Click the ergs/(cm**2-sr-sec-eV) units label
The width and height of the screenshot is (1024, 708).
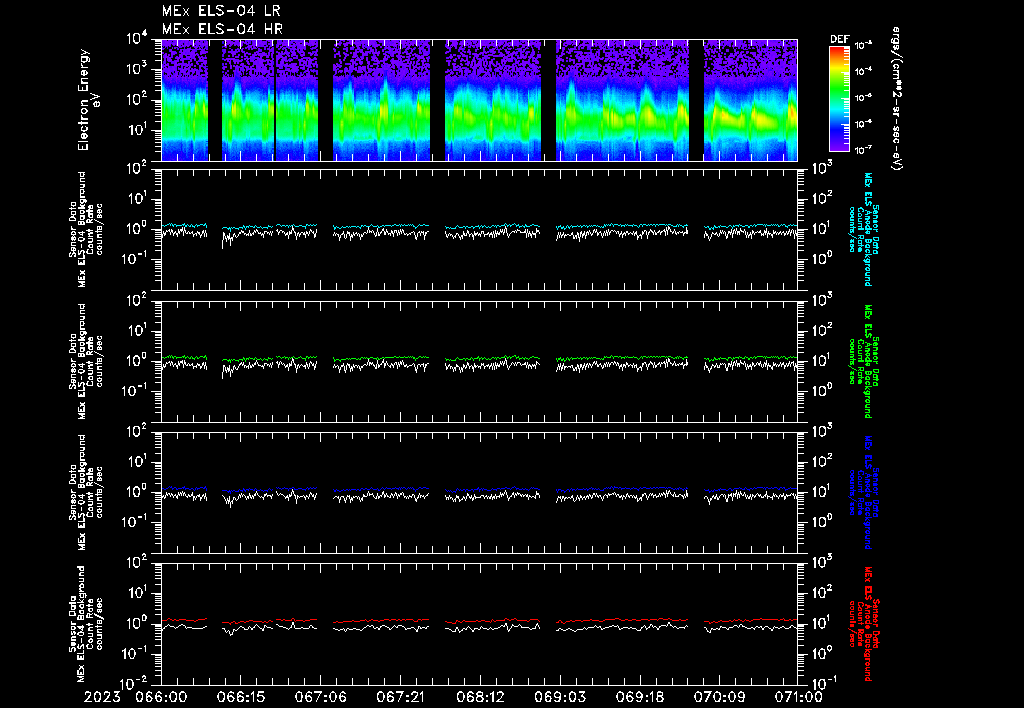click(x=897, y=99)
